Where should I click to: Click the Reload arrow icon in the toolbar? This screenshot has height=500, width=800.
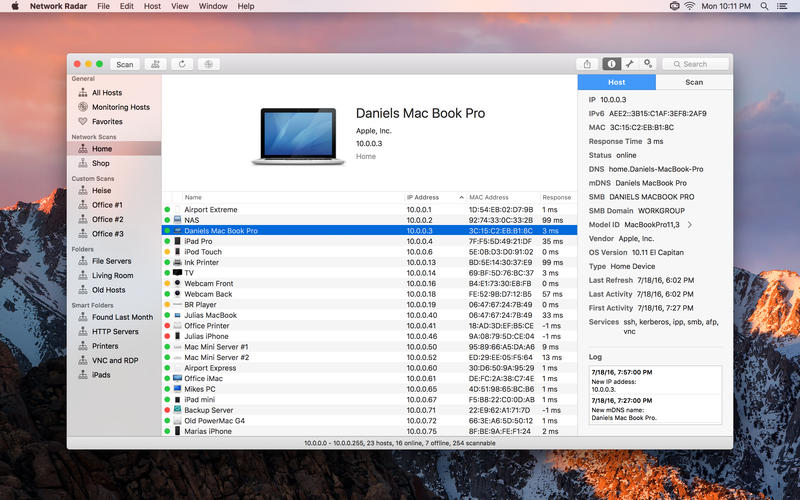click(181, 64)
